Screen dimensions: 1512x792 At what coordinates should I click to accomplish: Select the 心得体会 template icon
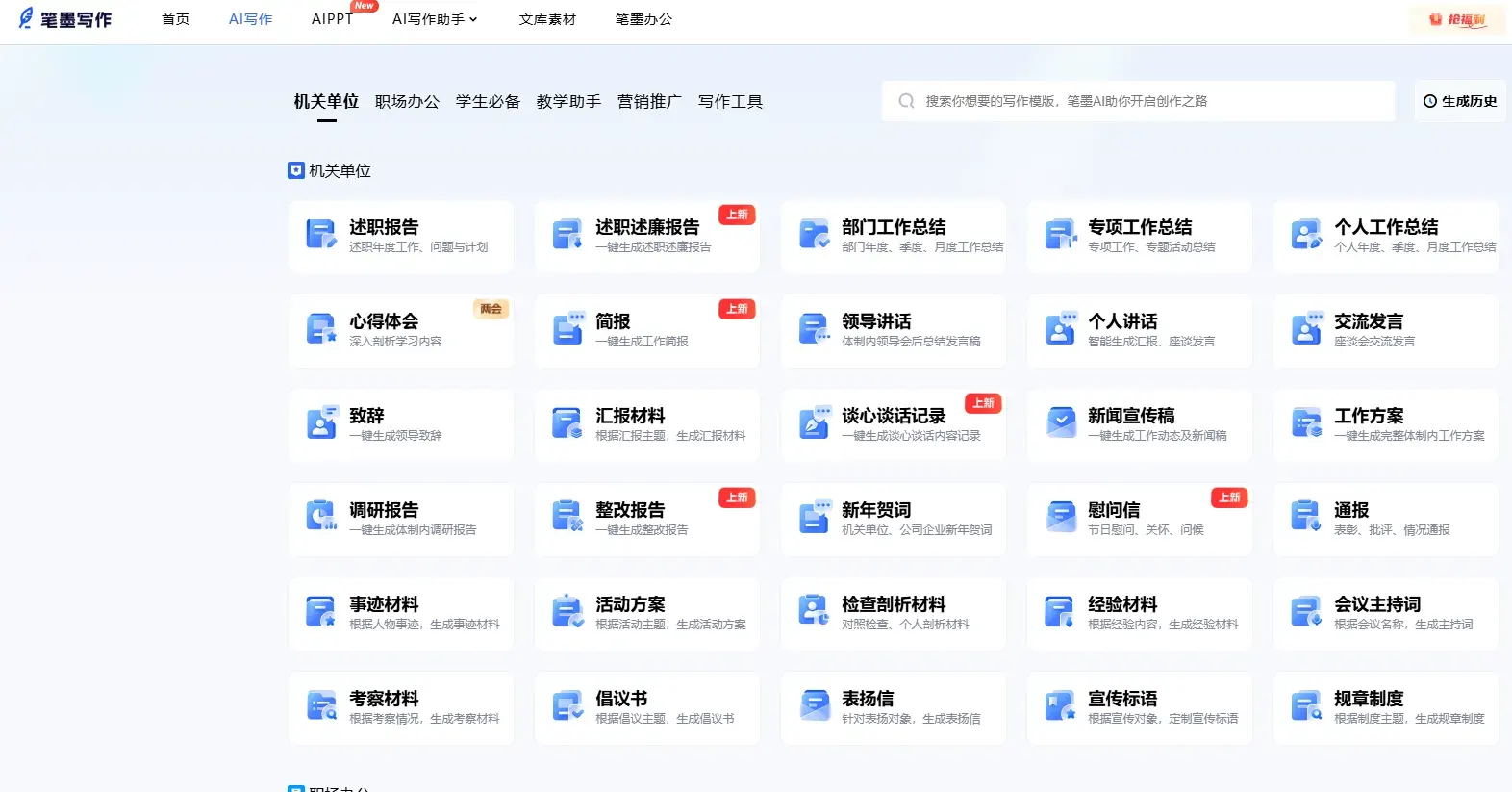pos(320,329)
